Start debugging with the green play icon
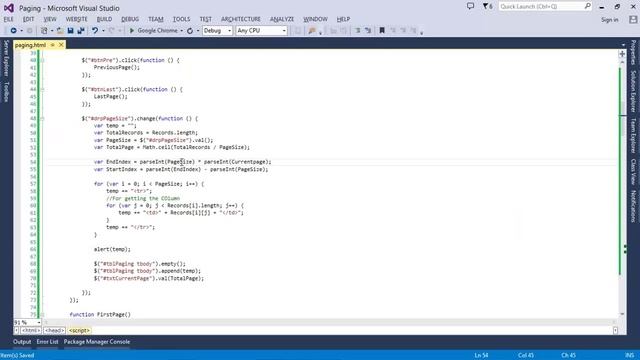Image resolution: width=640 pixels, height=360 pixels. tap(131, 31)
